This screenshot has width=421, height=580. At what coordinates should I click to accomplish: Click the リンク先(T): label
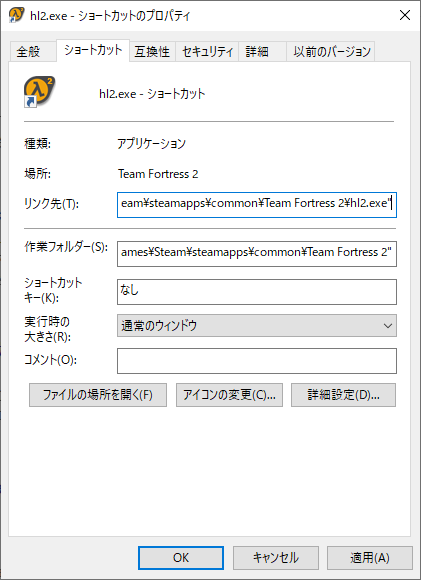tap(51, 203)
